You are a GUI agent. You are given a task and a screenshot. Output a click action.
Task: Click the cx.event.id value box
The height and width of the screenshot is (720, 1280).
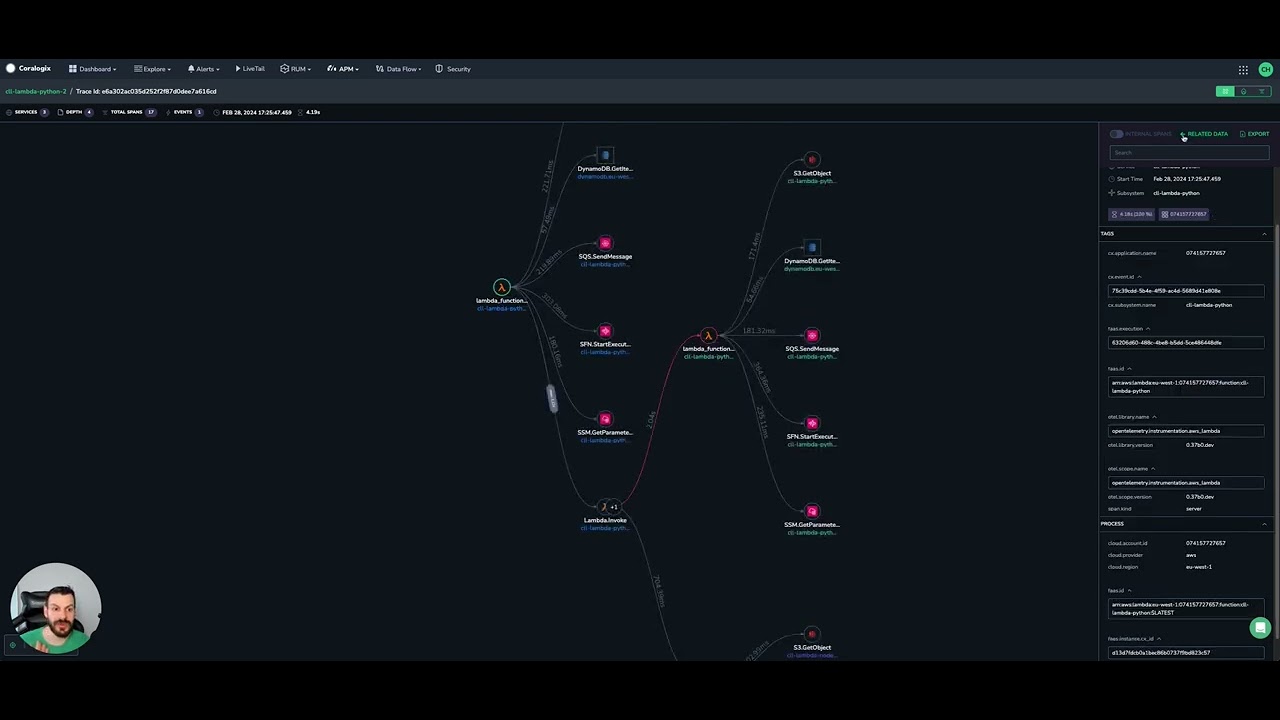[x=1186, y=291]
